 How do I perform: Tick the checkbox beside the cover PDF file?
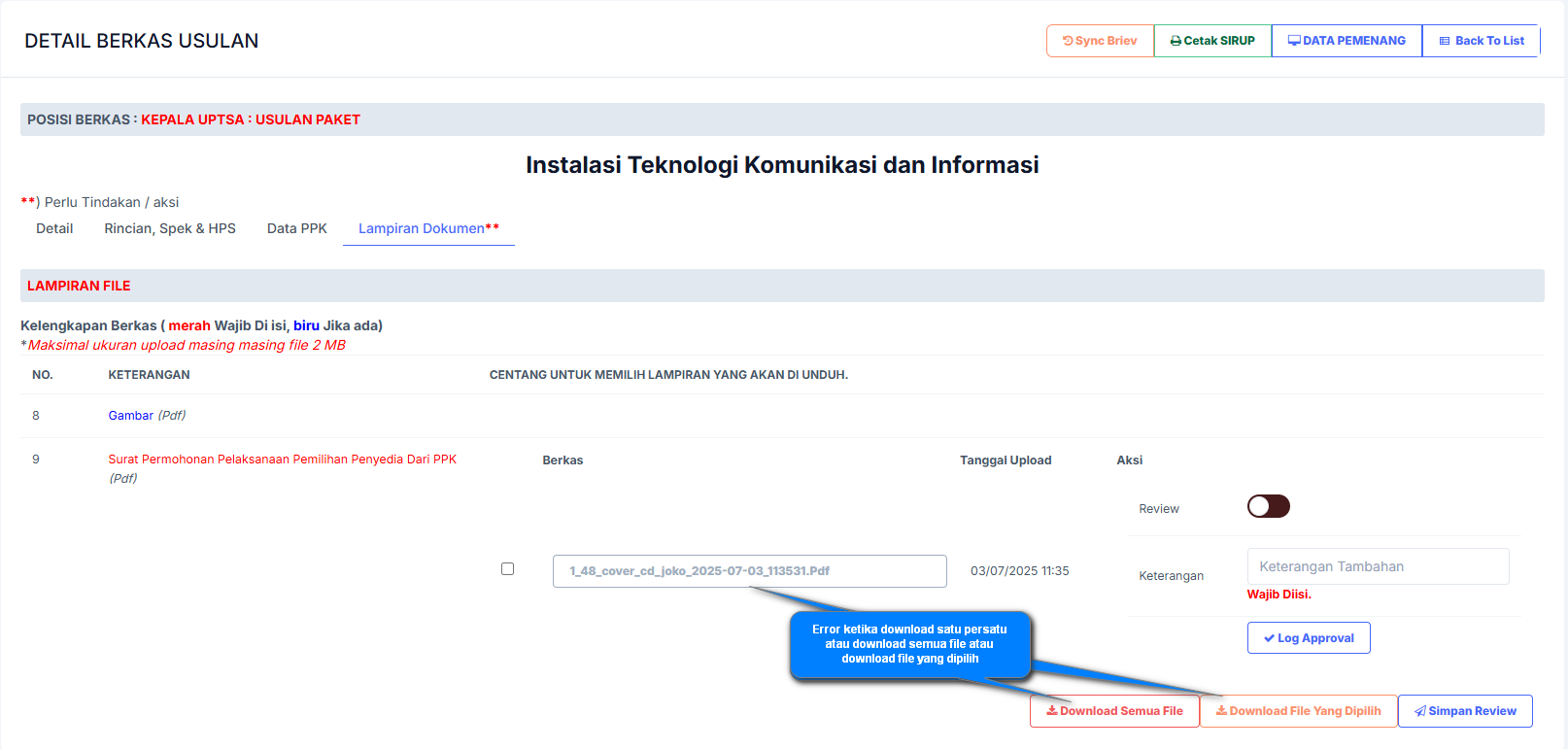[x=507, y=569]
